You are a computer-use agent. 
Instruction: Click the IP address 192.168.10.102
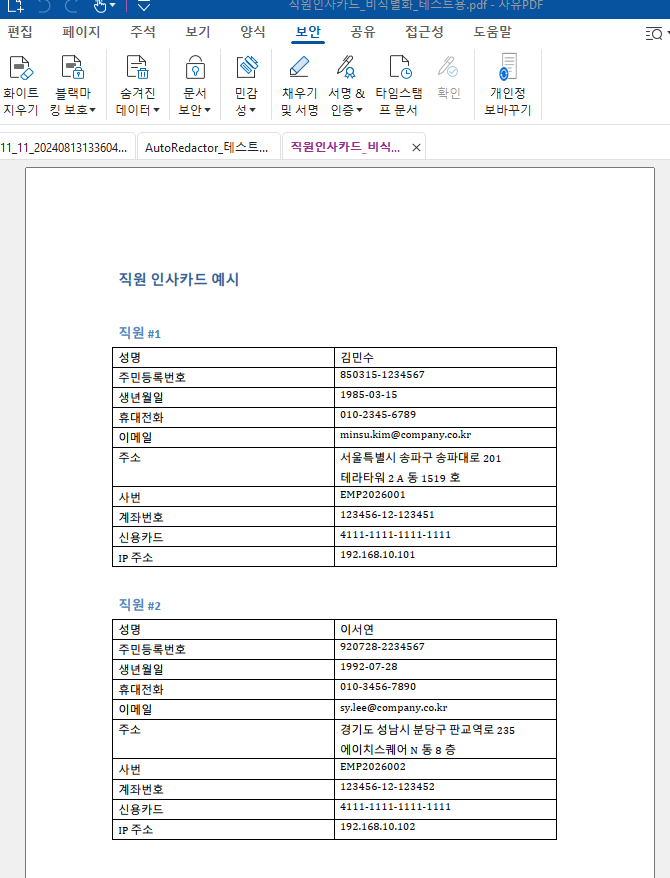[377, 827]
